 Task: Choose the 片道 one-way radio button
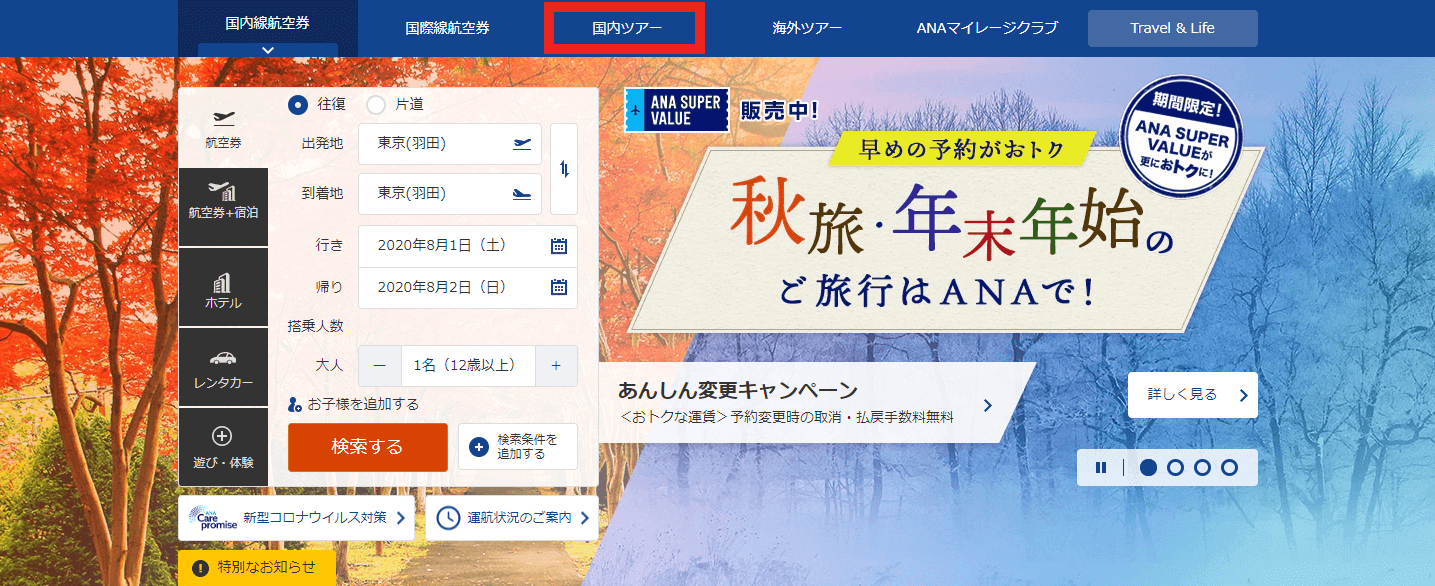(x=376, y=104)
